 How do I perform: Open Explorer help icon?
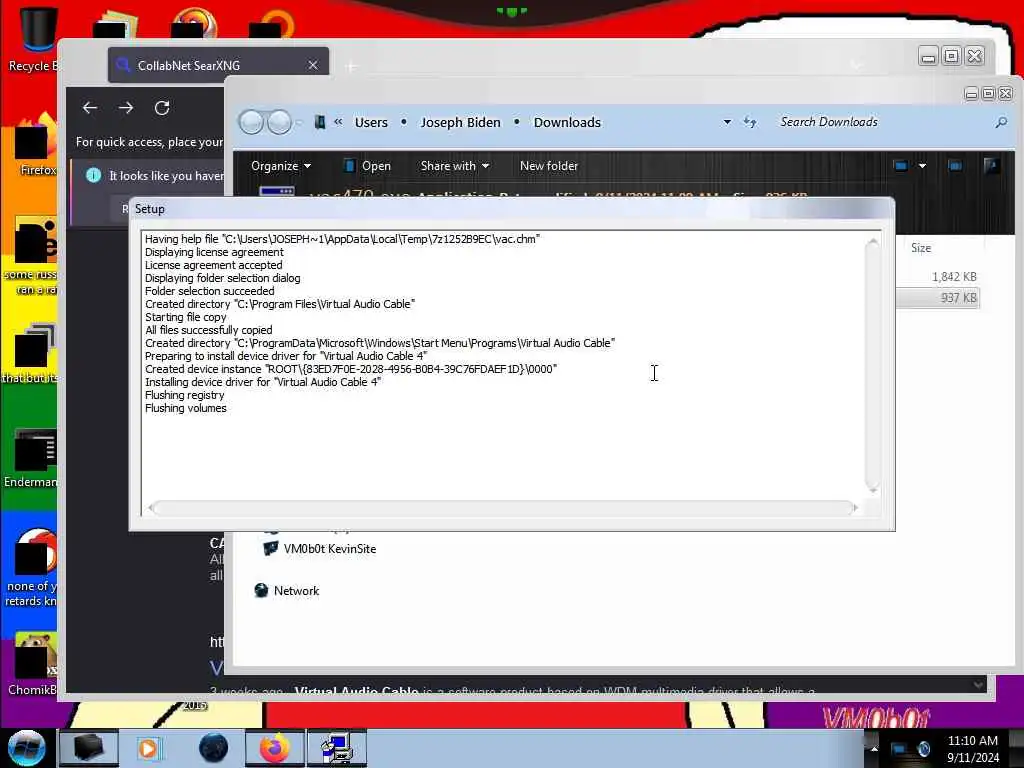click(x=991, y=166)
